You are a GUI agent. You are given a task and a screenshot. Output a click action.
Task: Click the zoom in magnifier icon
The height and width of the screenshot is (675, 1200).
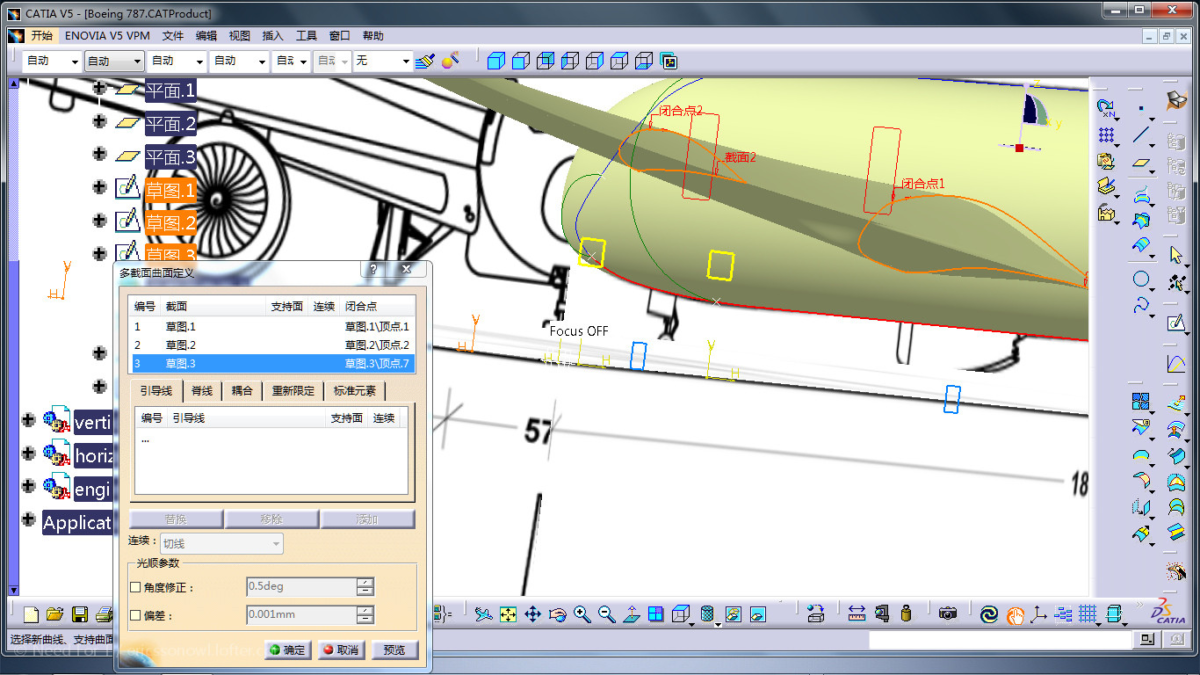point(583,614)
